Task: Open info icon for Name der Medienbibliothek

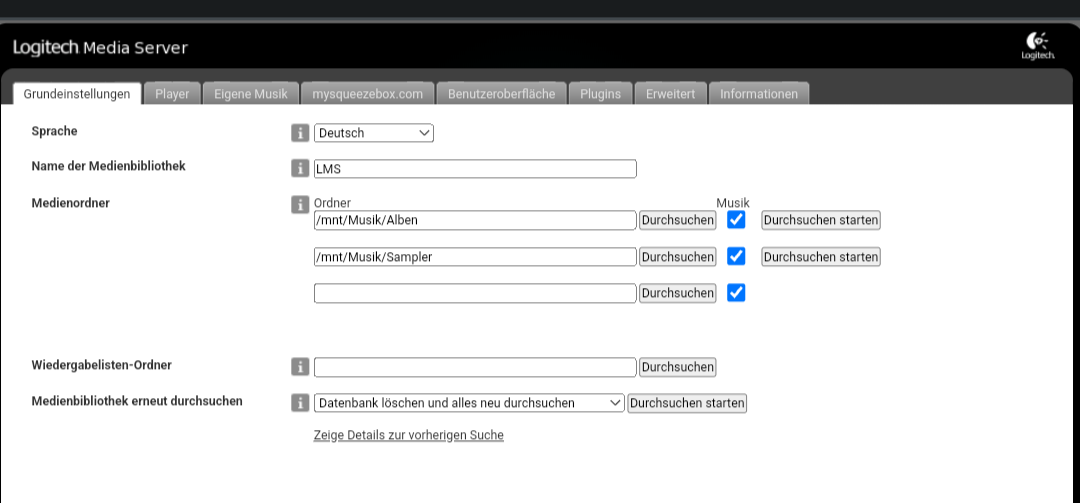Action: [300, 168]
